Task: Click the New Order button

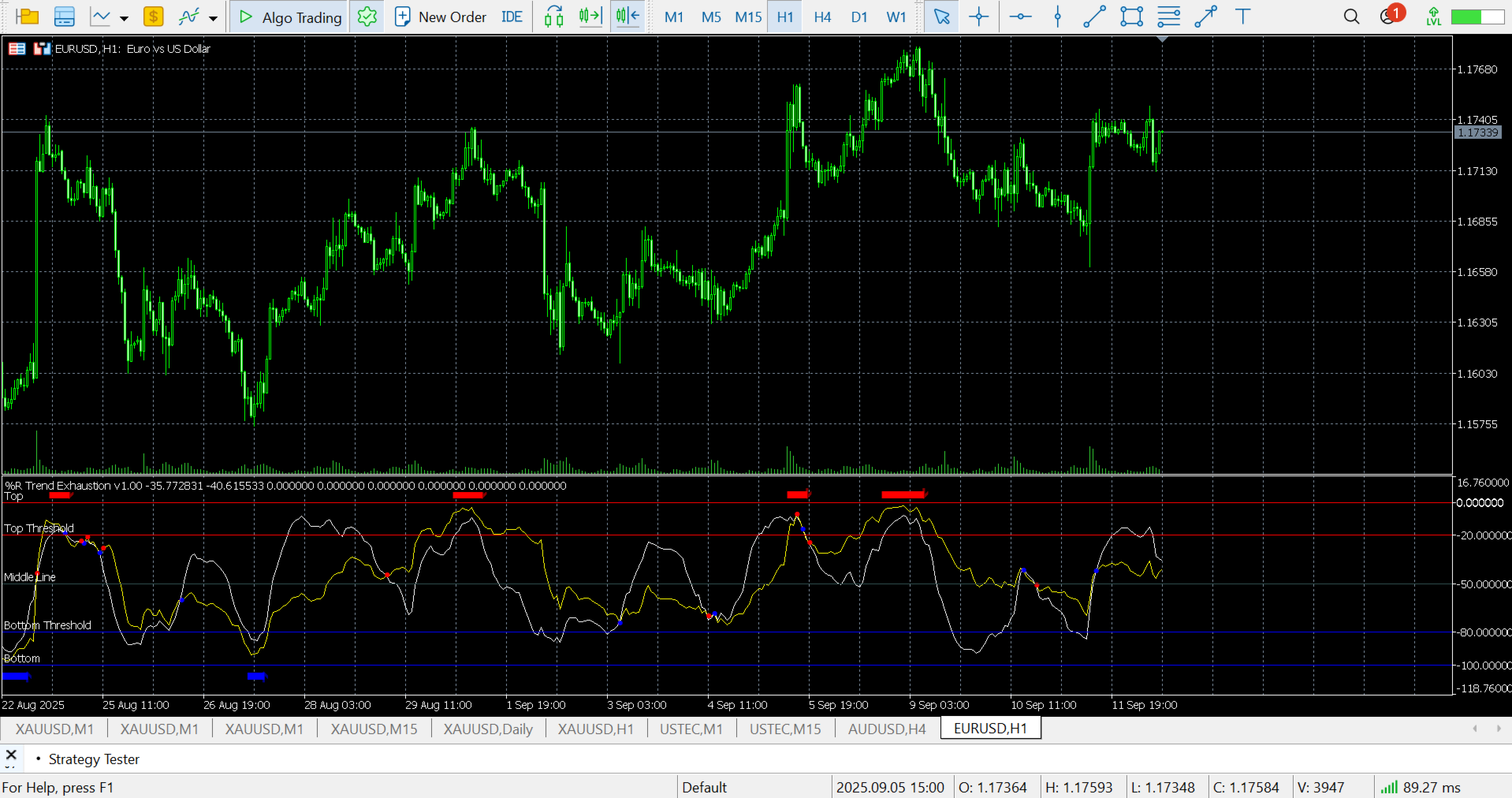Action: [441, 17]
